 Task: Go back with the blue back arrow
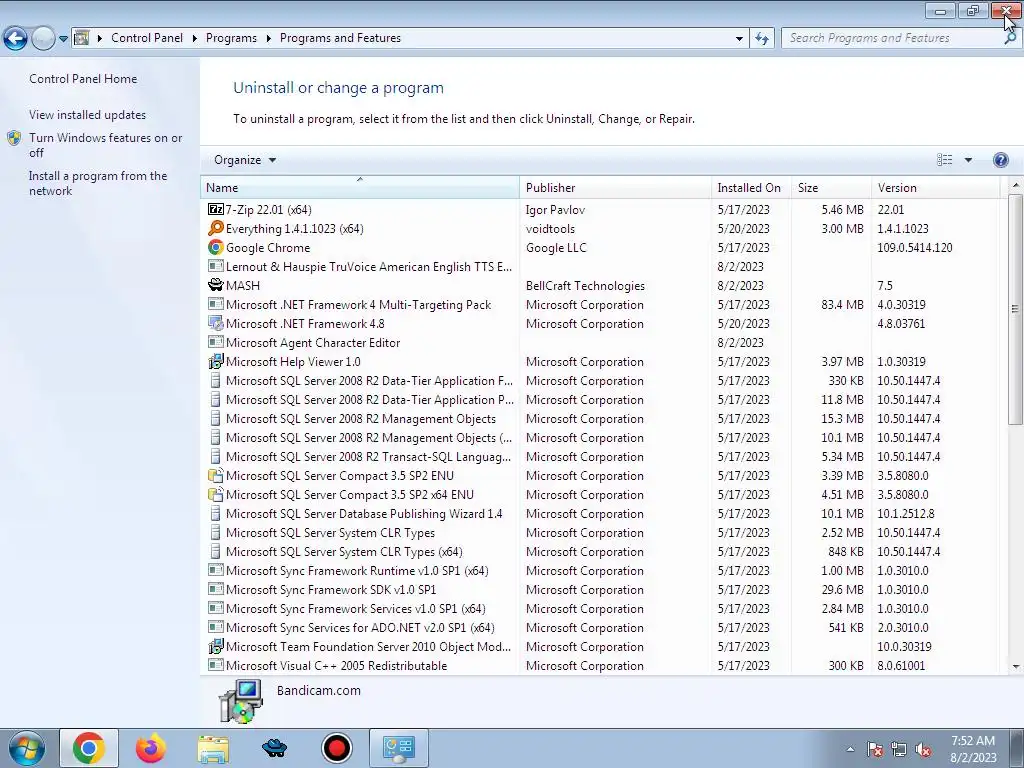click(16, 39)
